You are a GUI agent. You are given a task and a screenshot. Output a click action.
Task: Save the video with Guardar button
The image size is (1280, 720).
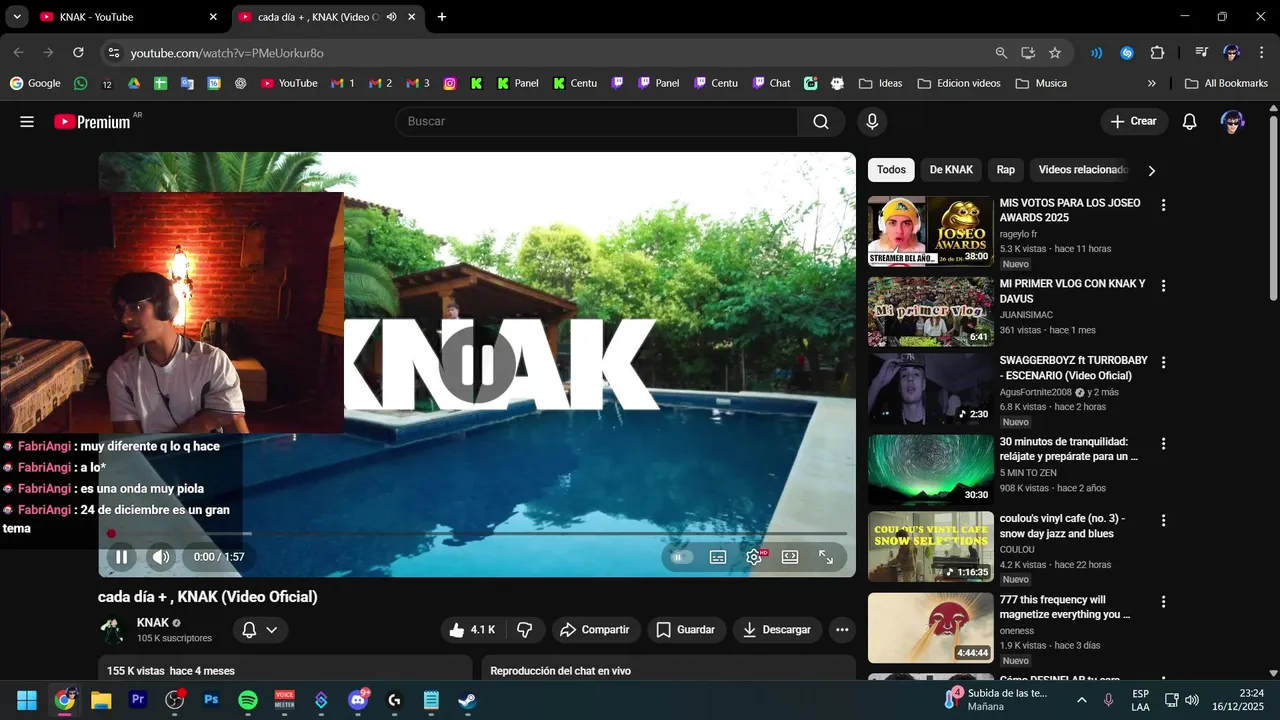point(686,630)
